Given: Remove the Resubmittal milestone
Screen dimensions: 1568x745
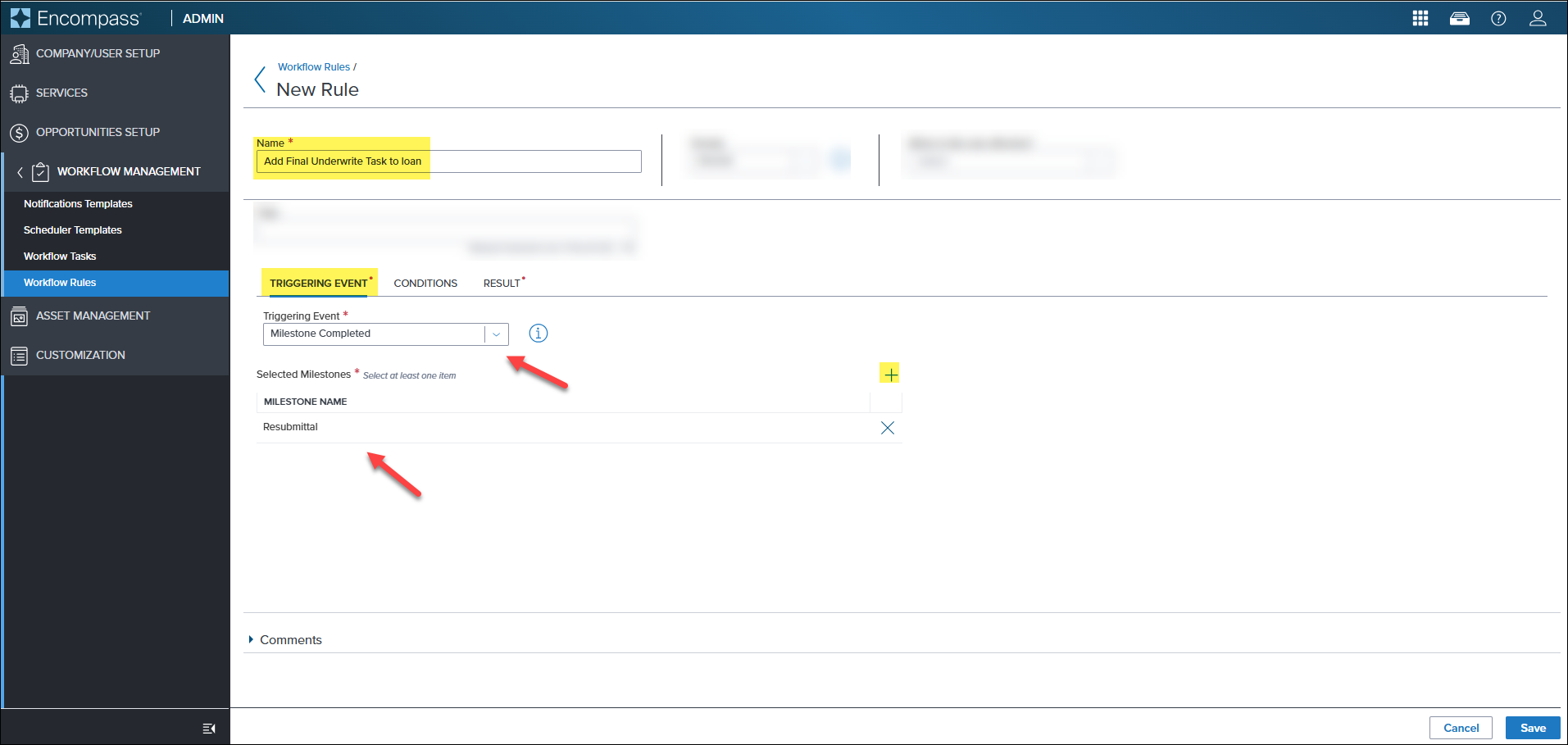Looking at the screenshot, I should [887, 428].
